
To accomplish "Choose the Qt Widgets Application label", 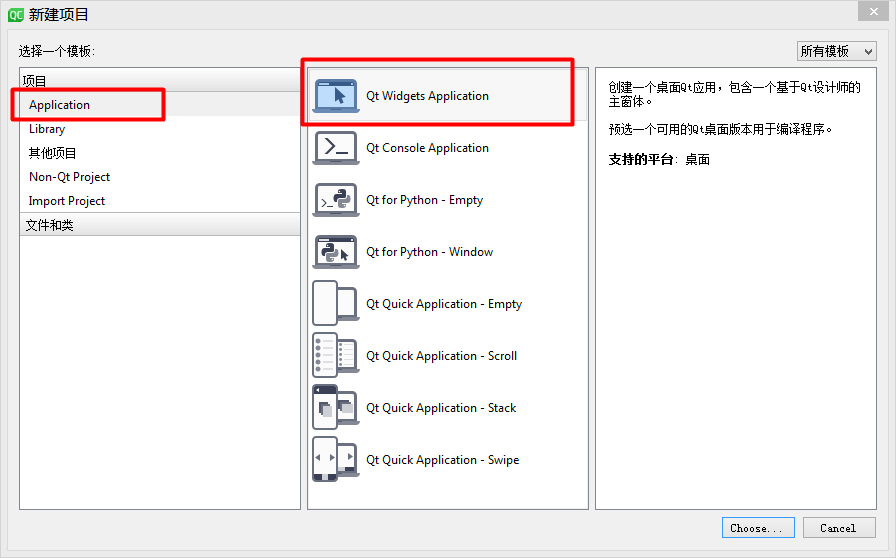I will point(427,96).
